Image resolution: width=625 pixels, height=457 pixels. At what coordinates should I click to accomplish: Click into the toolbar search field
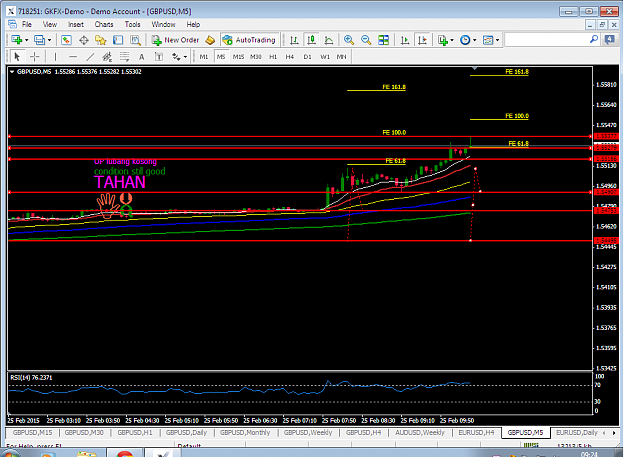coord(546,39)
